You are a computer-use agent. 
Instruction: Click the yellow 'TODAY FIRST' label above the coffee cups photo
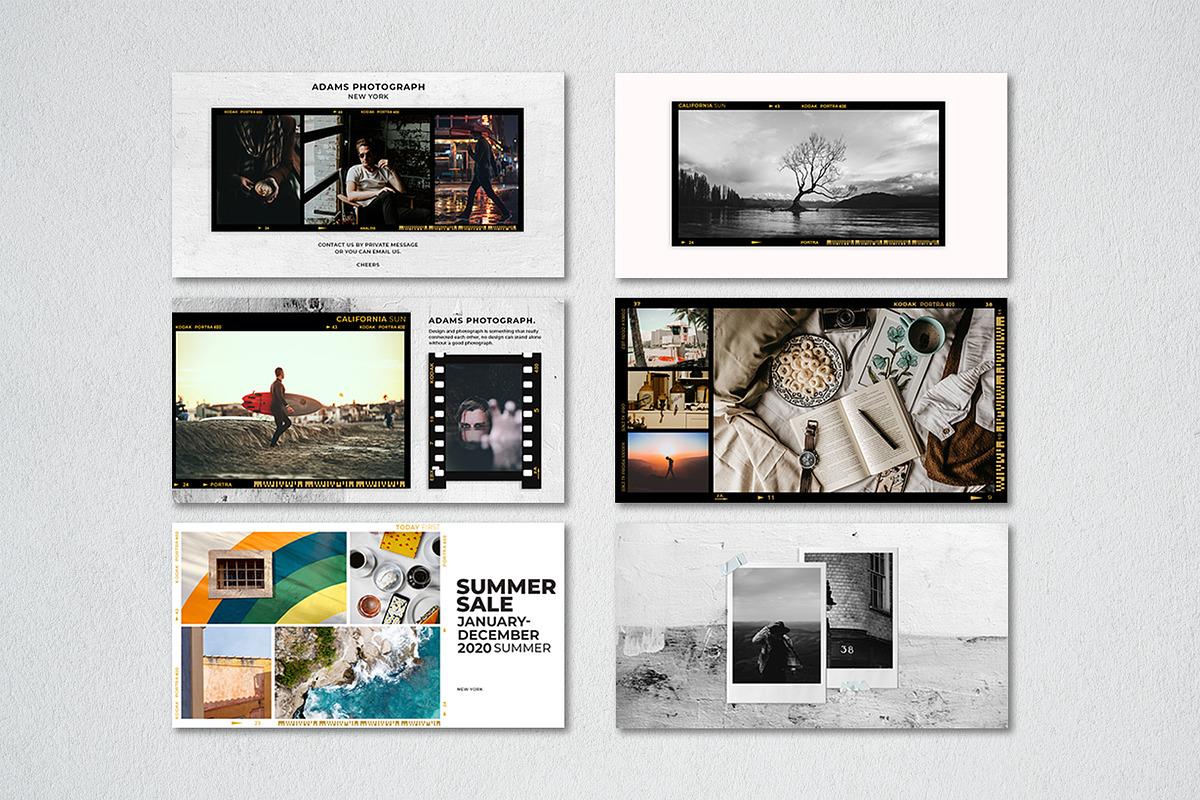tap(418, 527)
